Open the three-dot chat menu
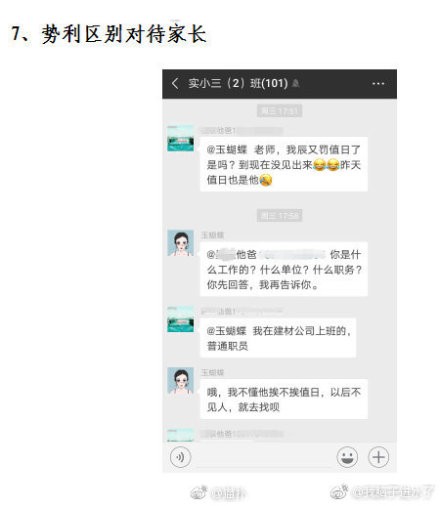The image size is (440, 506). coord(378,84)
